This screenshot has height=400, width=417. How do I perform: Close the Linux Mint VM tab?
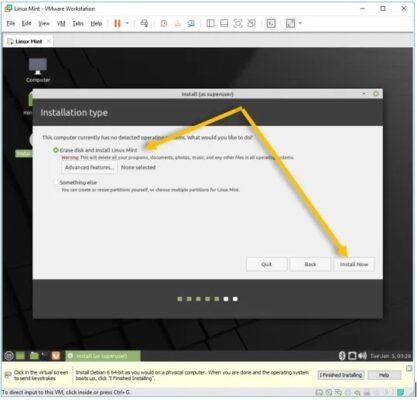(x=48, y=41)
